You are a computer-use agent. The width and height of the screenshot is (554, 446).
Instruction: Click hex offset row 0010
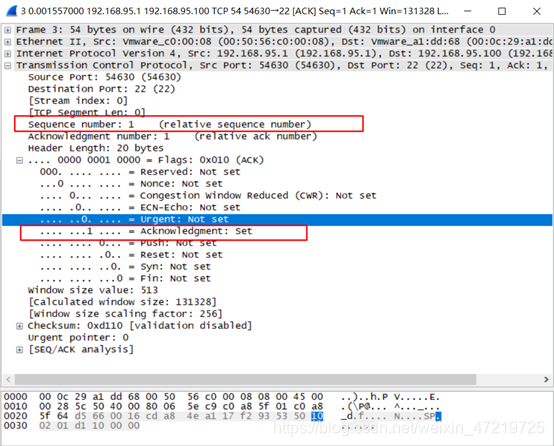pyautogui.click(x=16, y=406)
